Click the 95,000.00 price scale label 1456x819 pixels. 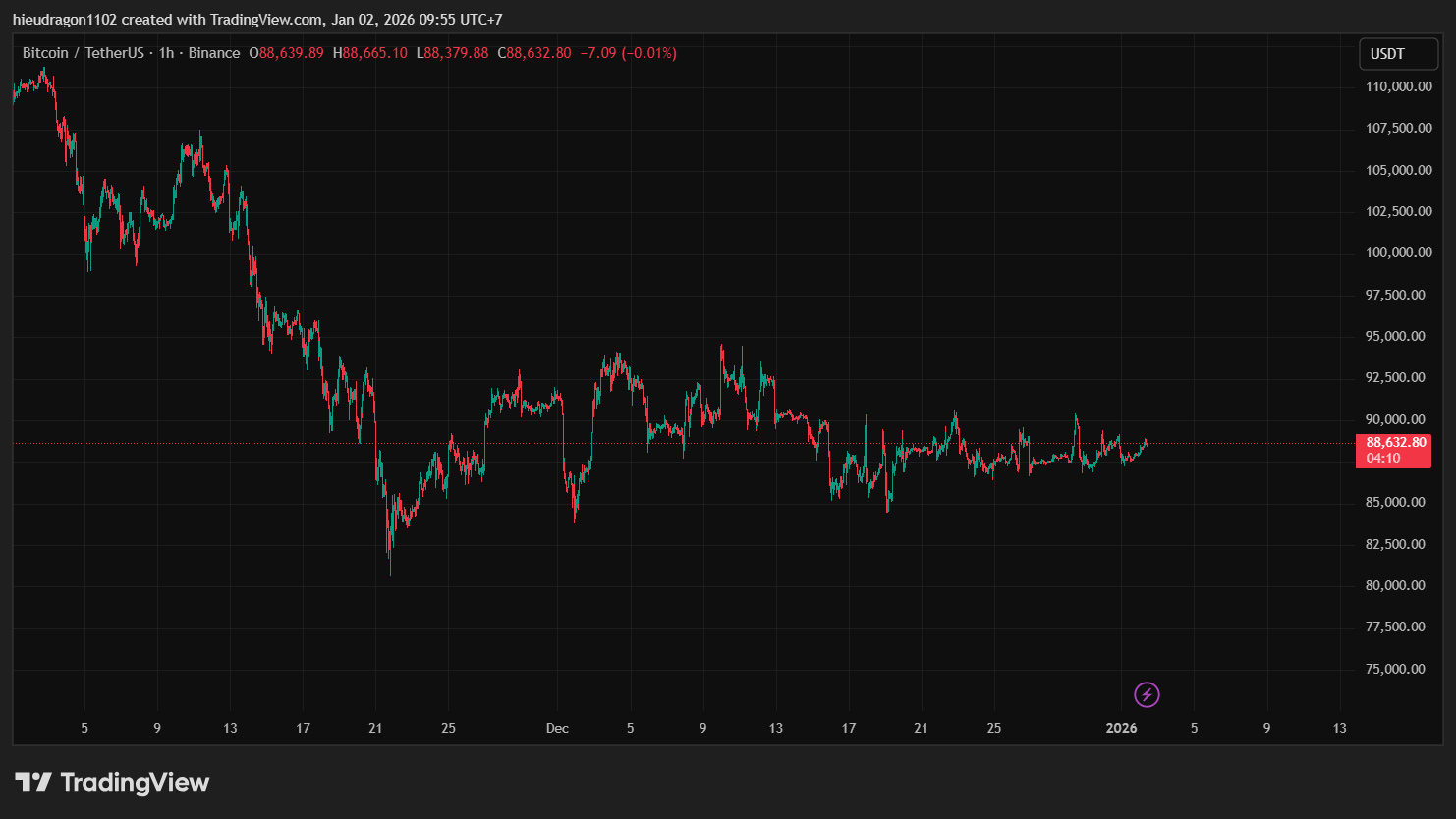click(1395, 336)
